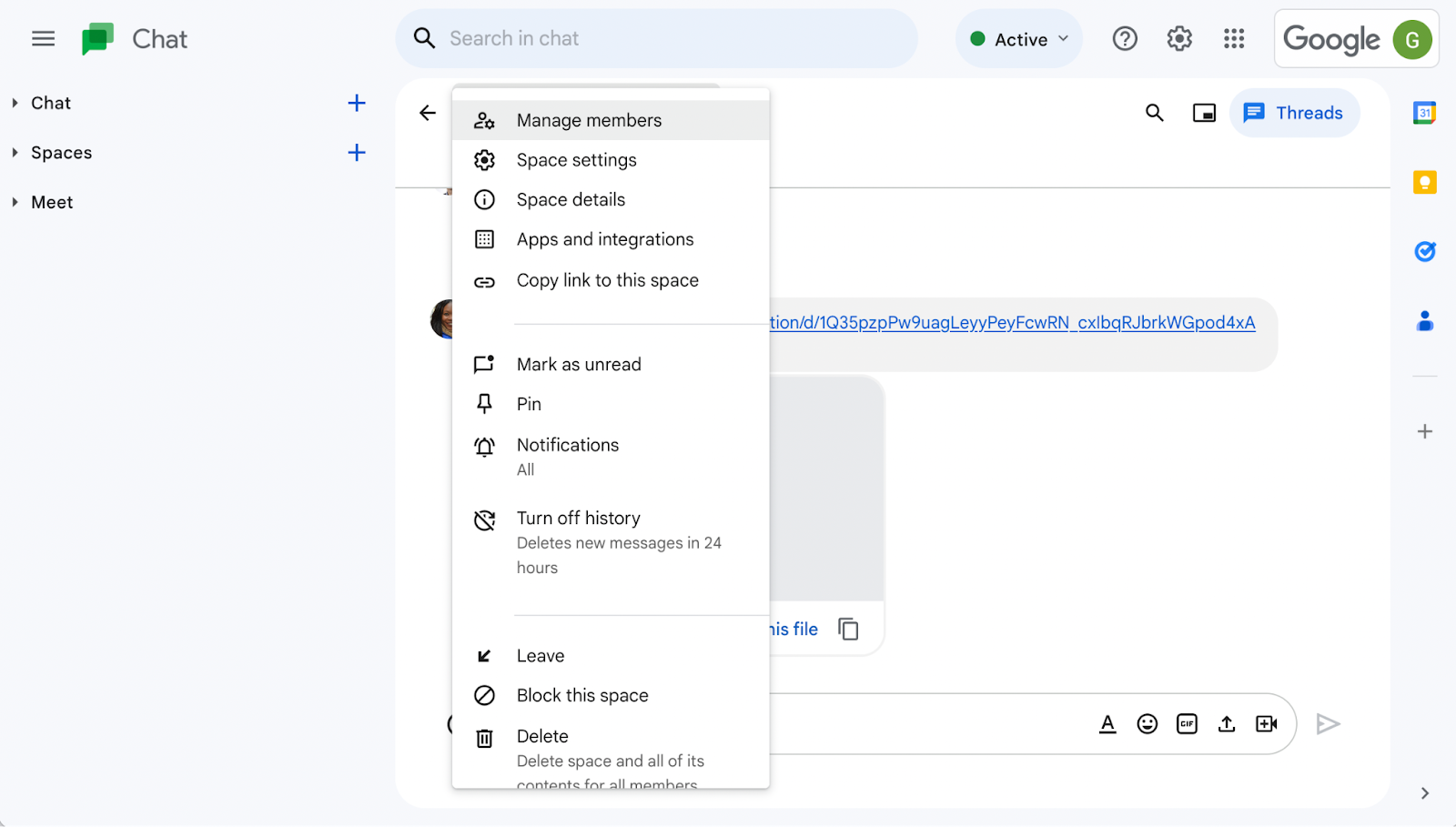Open the shared document link

point(1012,323)
